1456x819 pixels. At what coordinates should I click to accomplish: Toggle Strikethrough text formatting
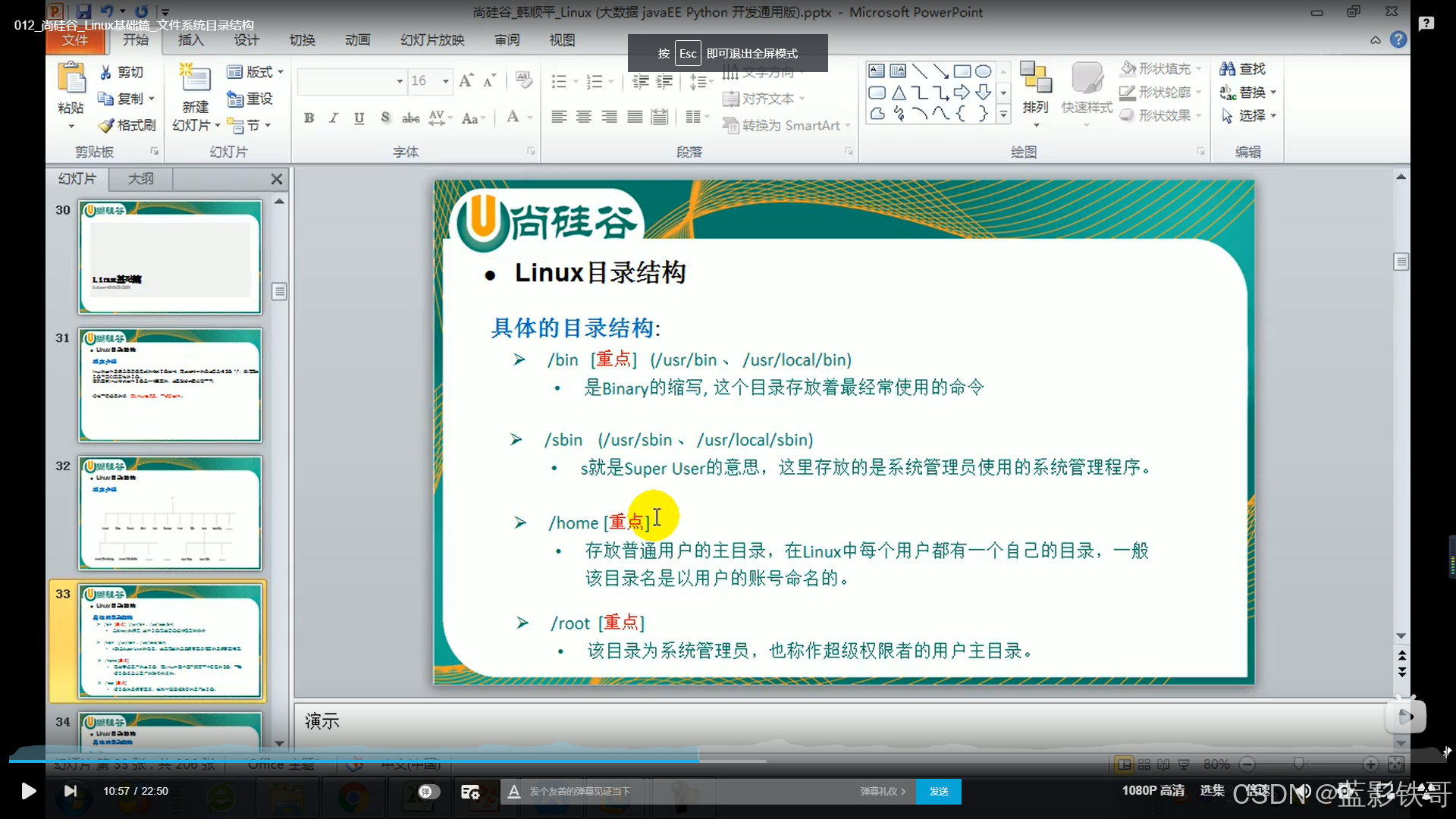coord(410,118)
